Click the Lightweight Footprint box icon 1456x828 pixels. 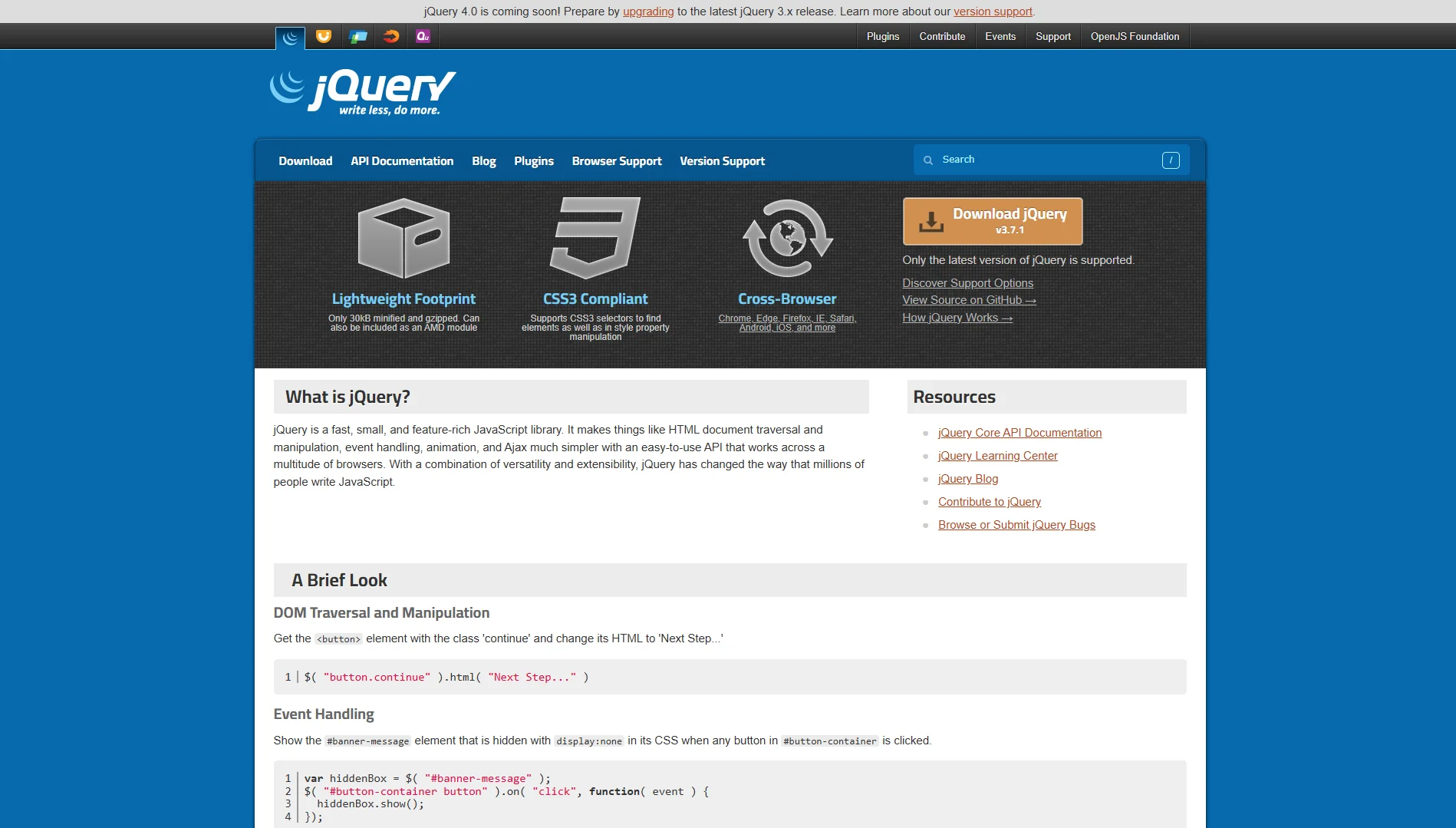pyautogui.click(x=404, y=238)
